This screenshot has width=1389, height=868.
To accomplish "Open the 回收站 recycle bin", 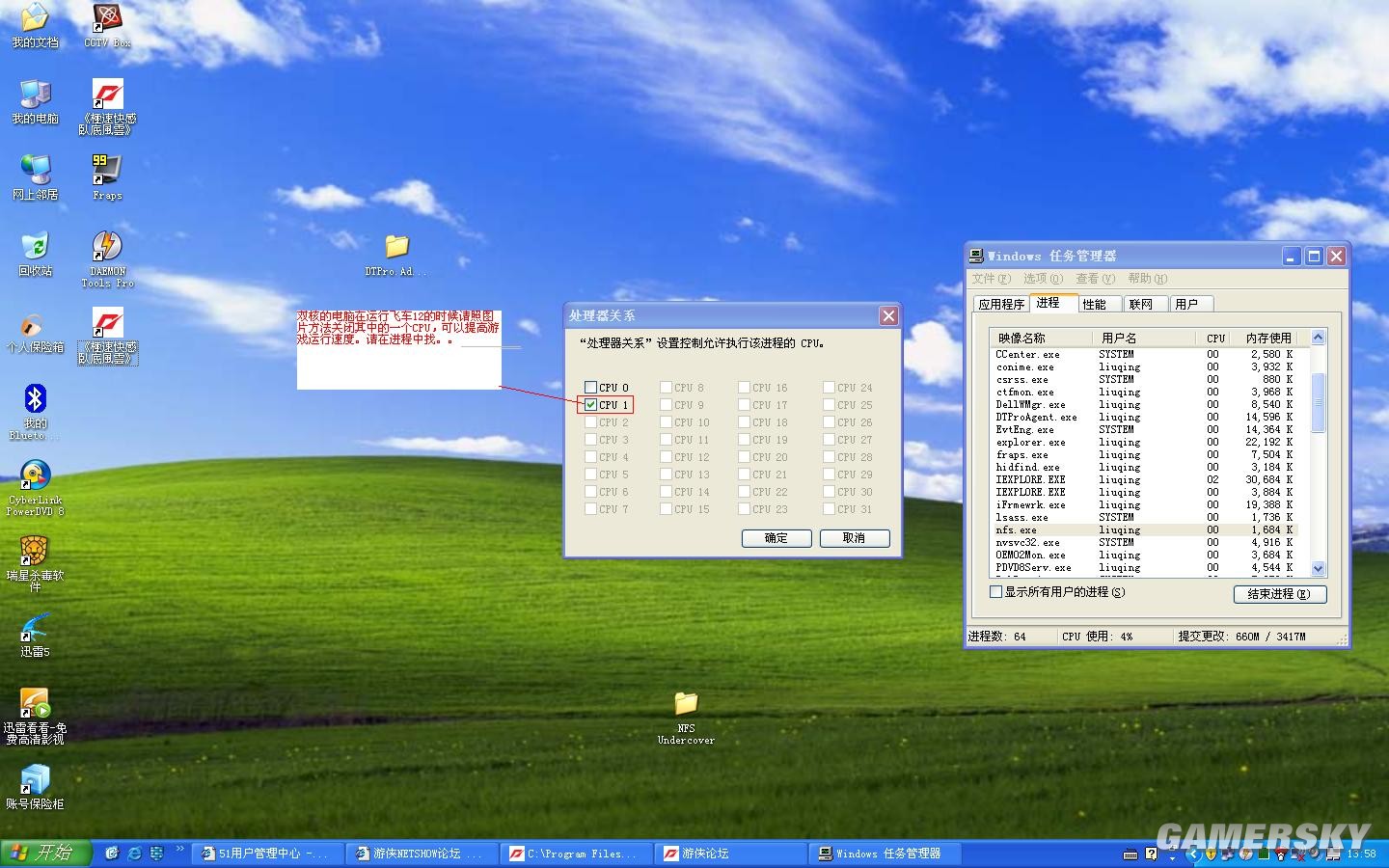I will pos(35,254).
